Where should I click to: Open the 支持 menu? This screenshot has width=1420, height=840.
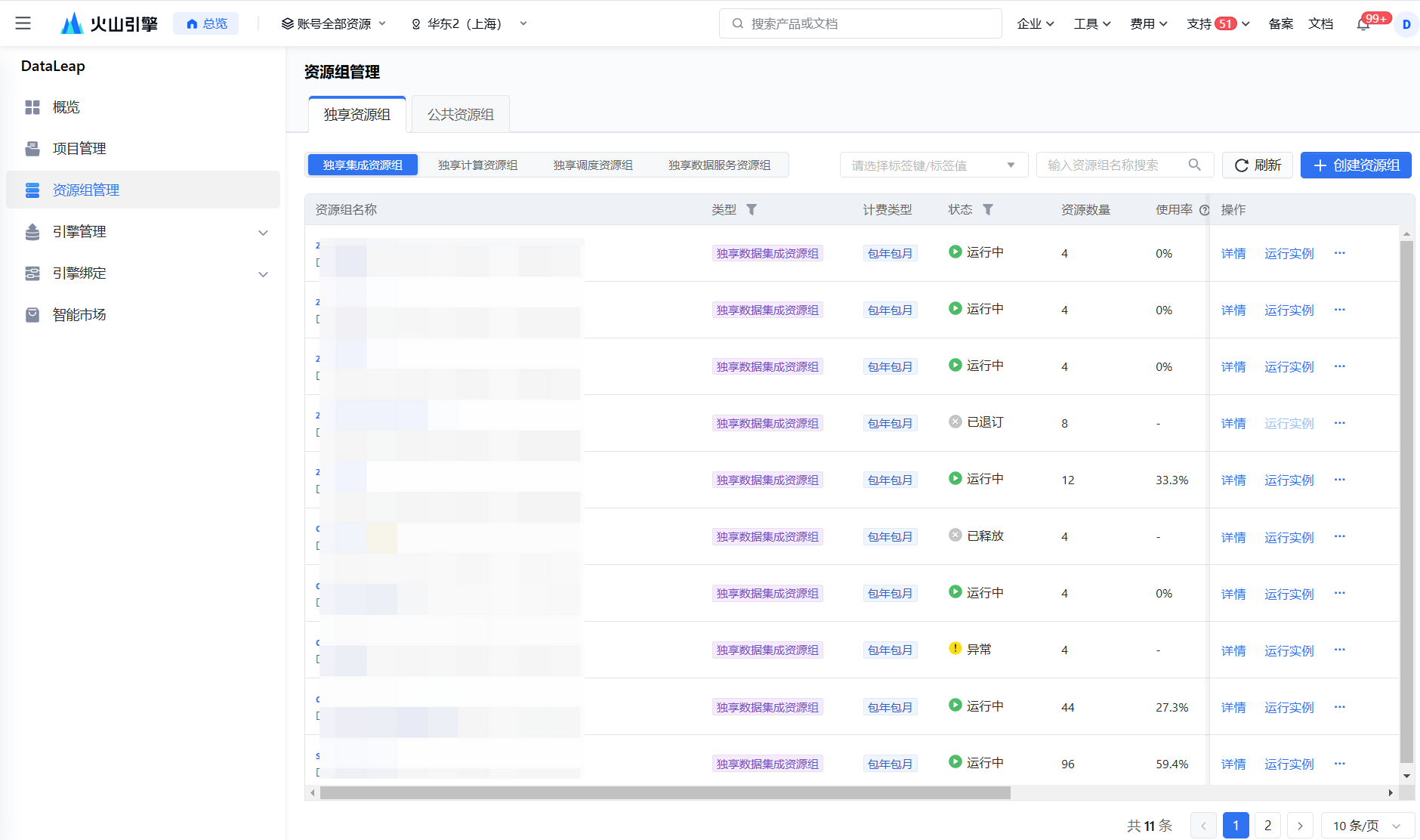click(1218, 24)
